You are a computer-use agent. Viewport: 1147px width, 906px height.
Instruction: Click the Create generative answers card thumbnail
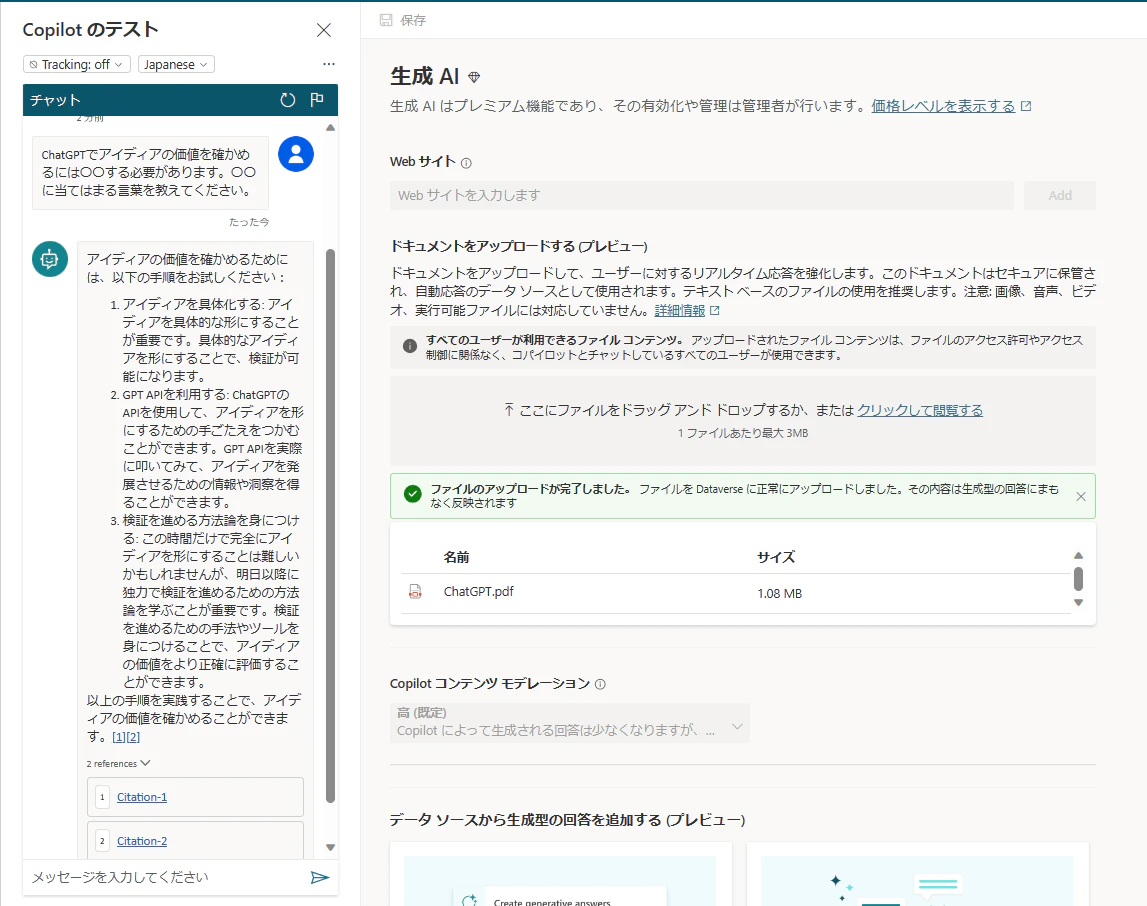coord(560,880)
